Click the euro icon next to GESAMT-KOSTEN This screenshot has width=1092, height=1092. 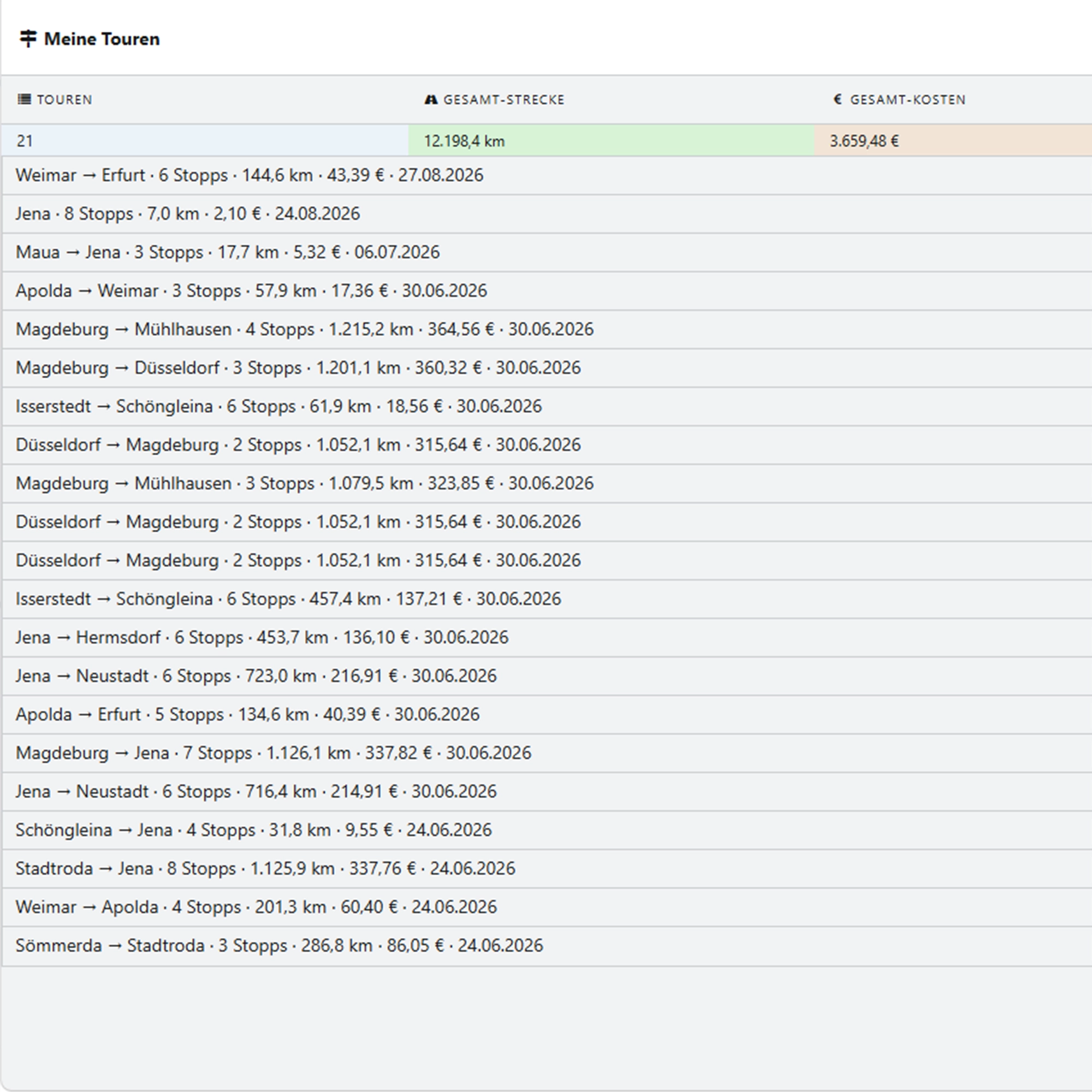(838, 99)
